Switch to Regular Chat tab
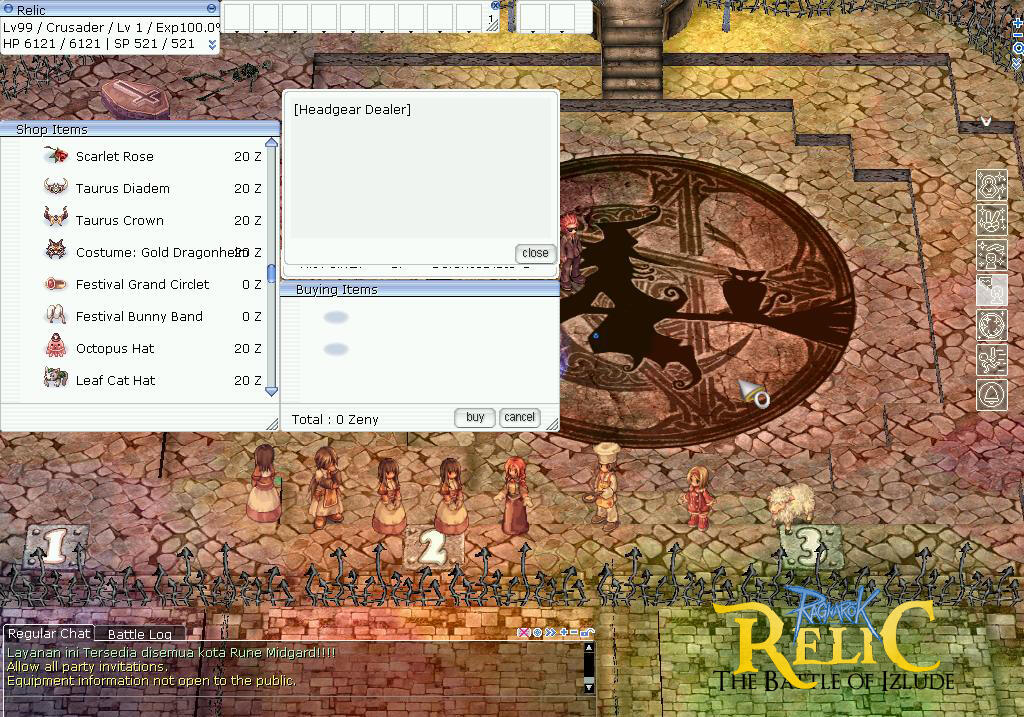 click(49, 633)
